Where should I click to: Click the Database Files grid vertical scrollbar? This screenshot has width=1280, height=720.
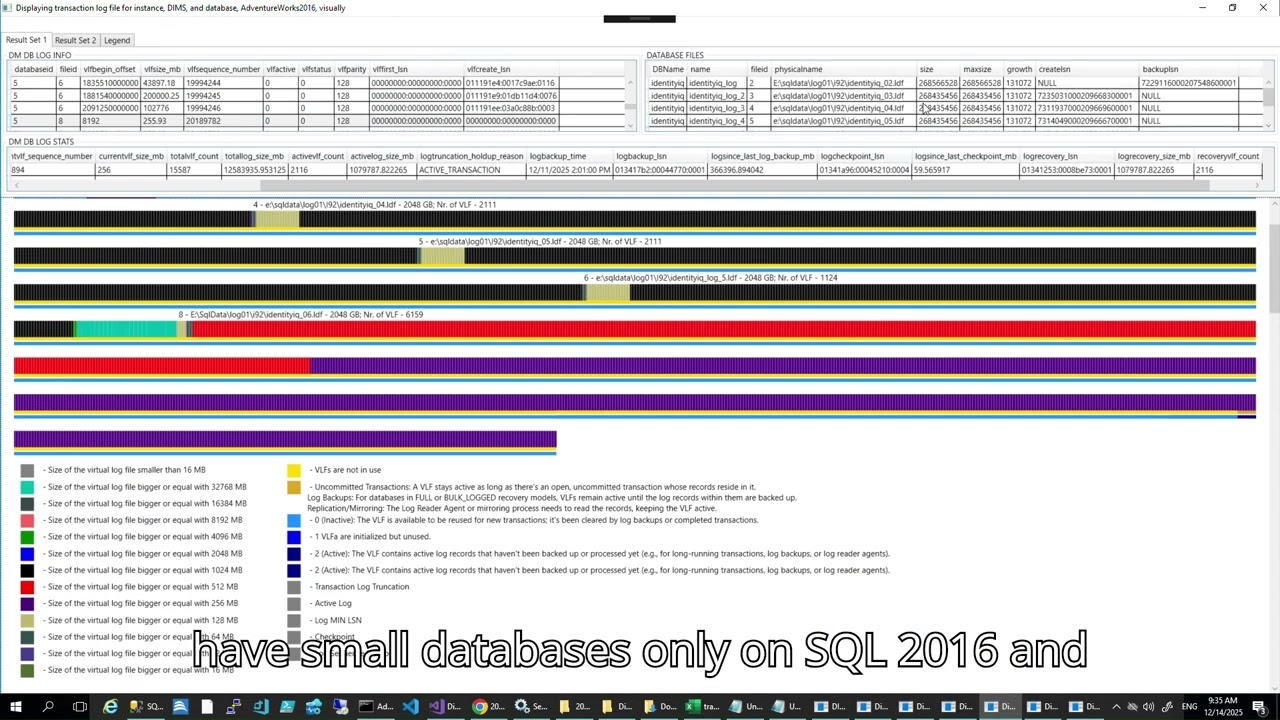(1269, 97)
